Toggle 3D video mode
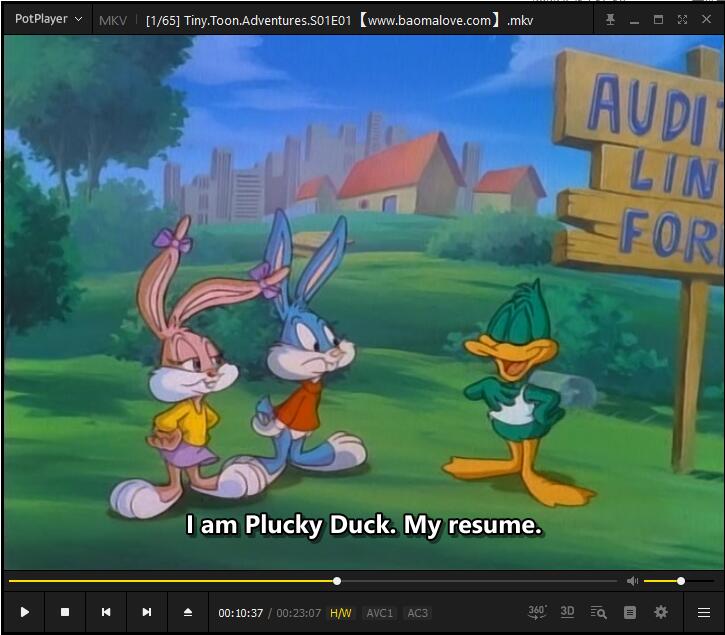Image resolution: width=725 pixels, height=635 pixels. pos(567,612)
